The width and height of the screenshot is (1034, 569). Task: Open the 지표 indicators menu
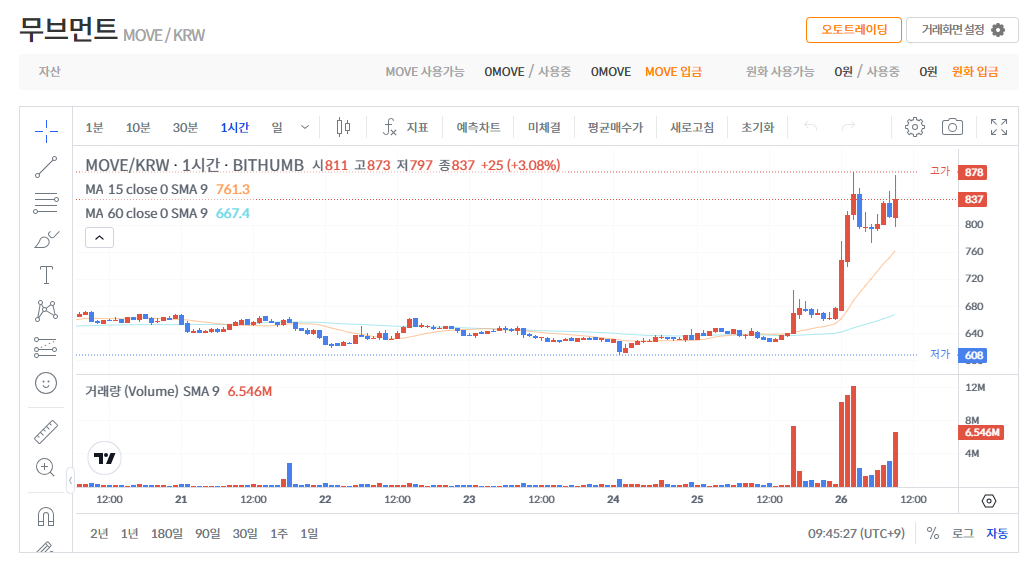click(x=406, y=127)
